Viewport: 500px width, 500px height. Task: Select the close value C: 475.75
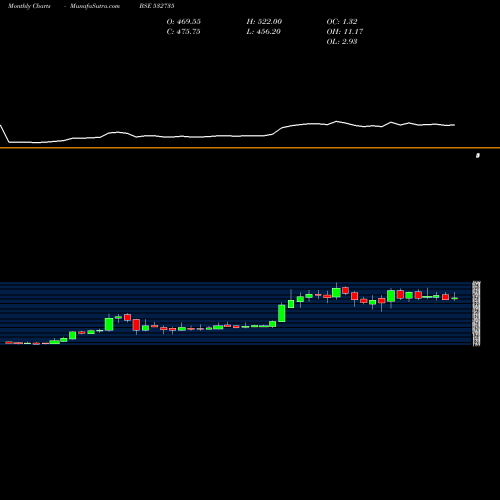coord(184,32)
